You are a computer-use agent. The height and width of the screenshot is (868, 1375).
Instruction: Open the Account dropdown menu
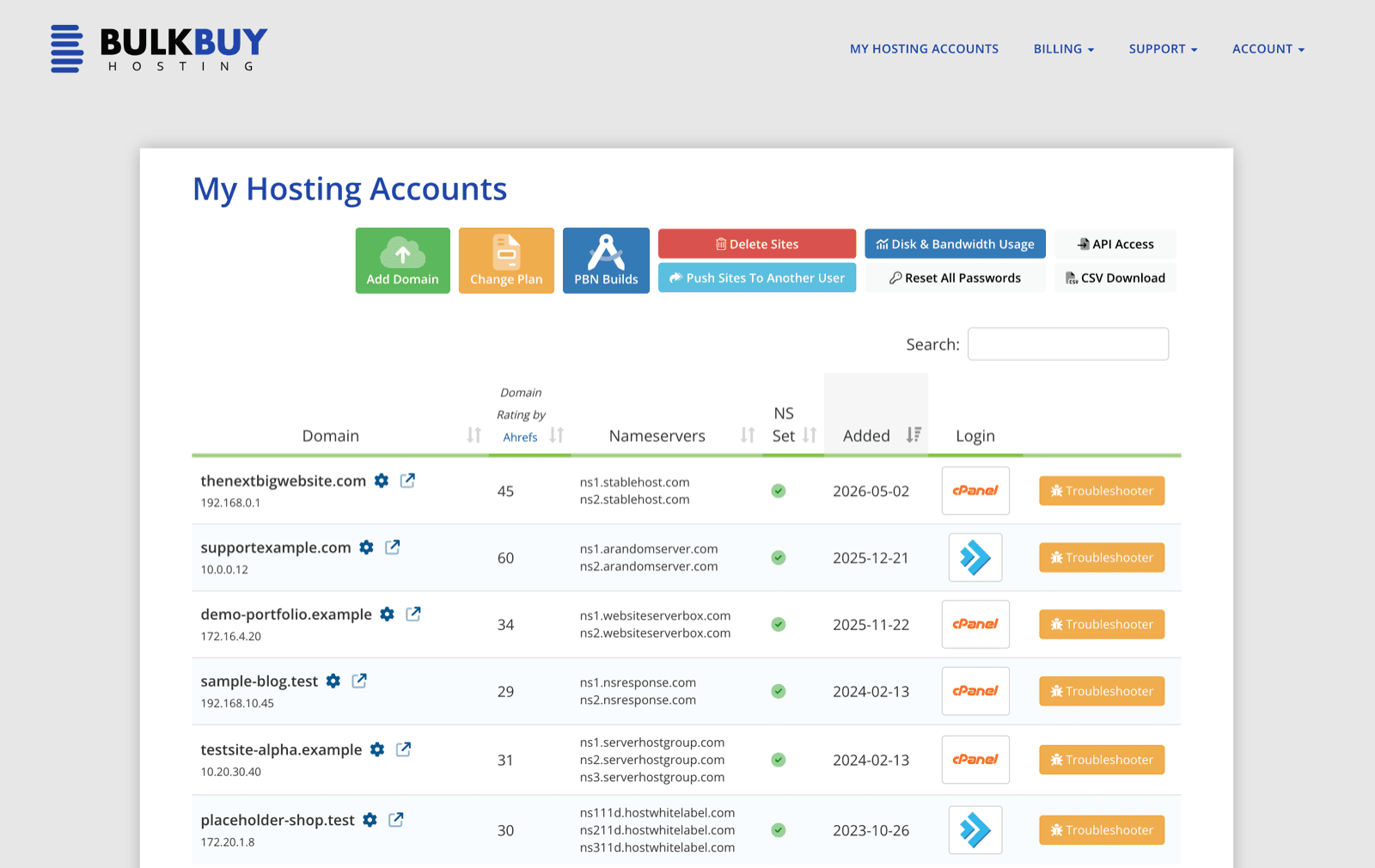pos(1268,49)
